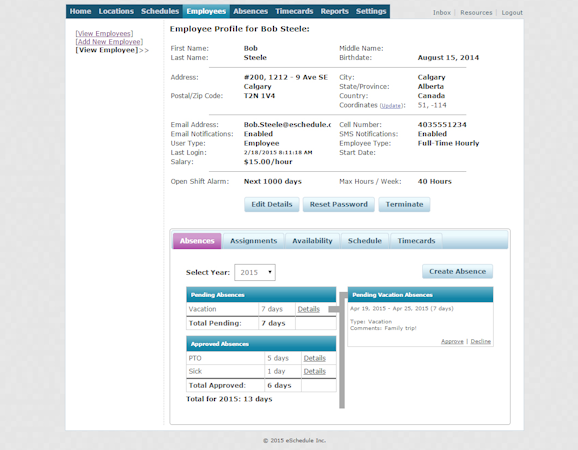Click the Edit Details button

272,204
